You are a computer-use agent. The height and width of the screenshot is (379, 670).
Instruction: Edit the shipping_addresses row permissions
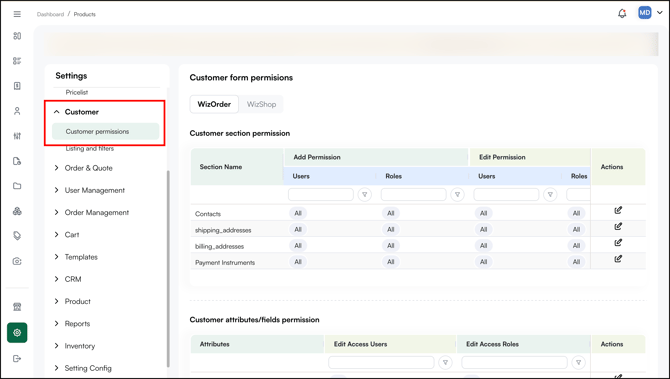coord(618,226)
